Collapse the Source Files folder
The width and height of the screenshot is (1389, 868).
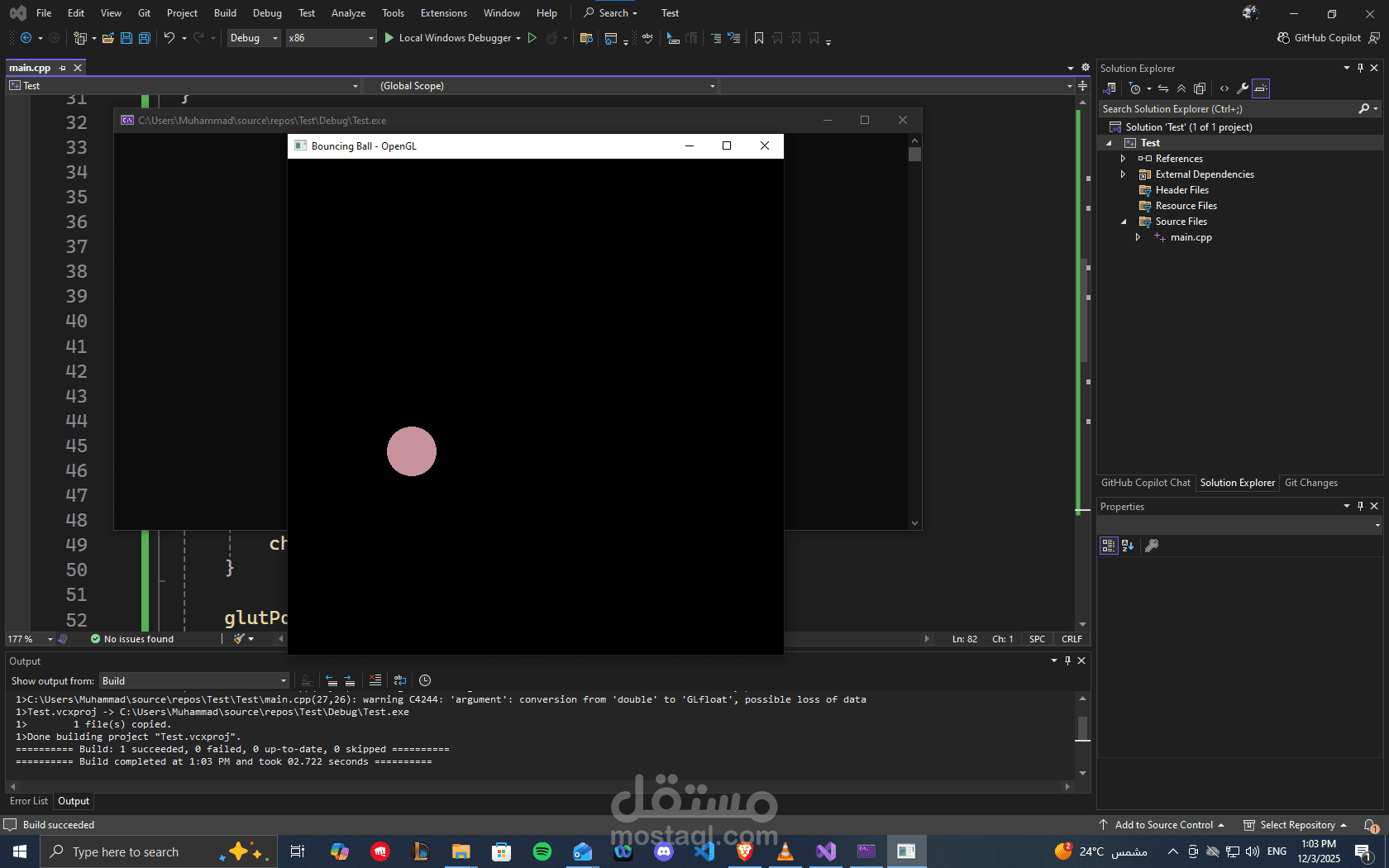pos(1124,222)
